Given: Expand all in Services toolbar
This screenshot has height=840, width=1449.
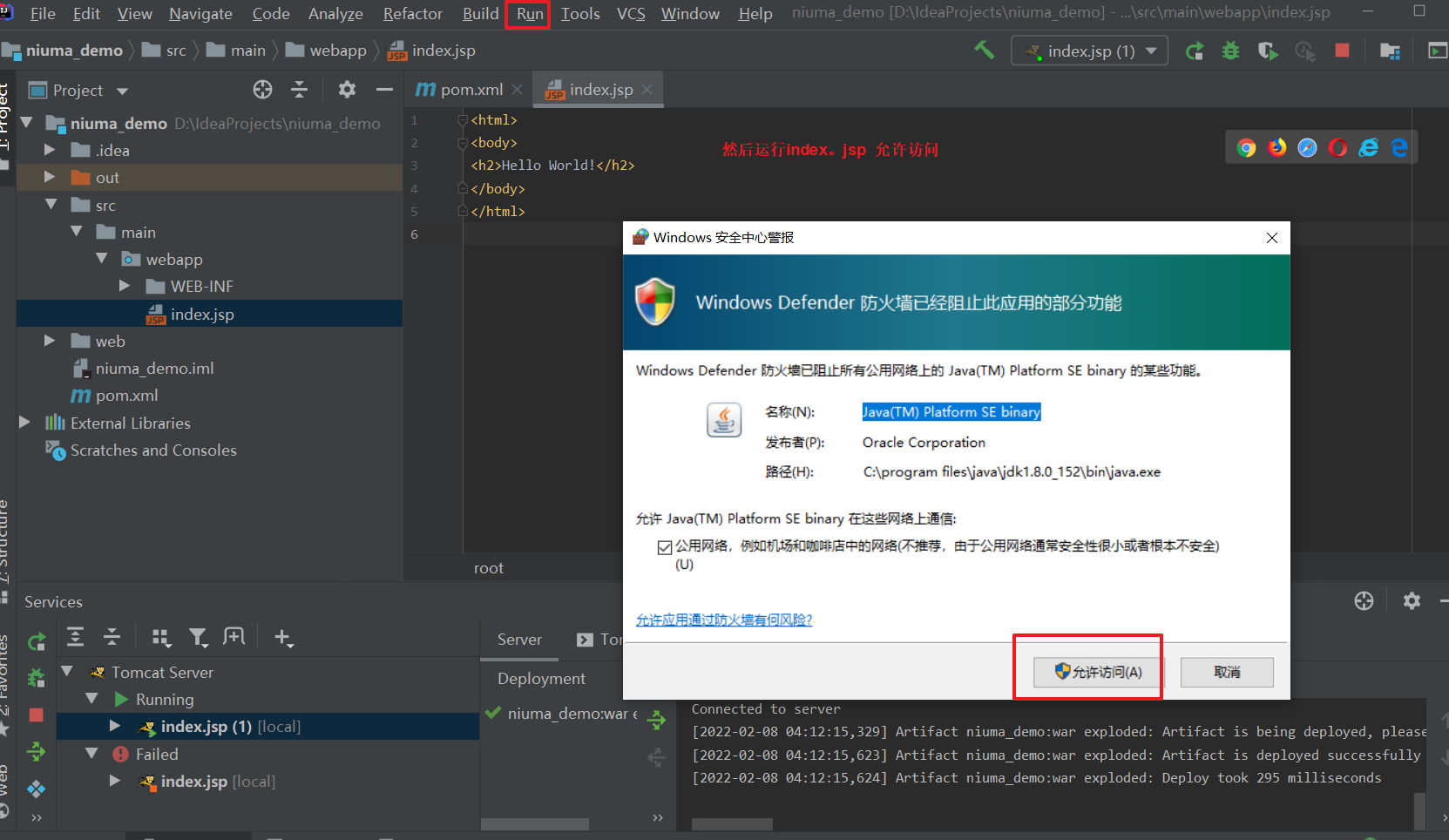Looking at the screenshot, I should click(x=76, y=637).
